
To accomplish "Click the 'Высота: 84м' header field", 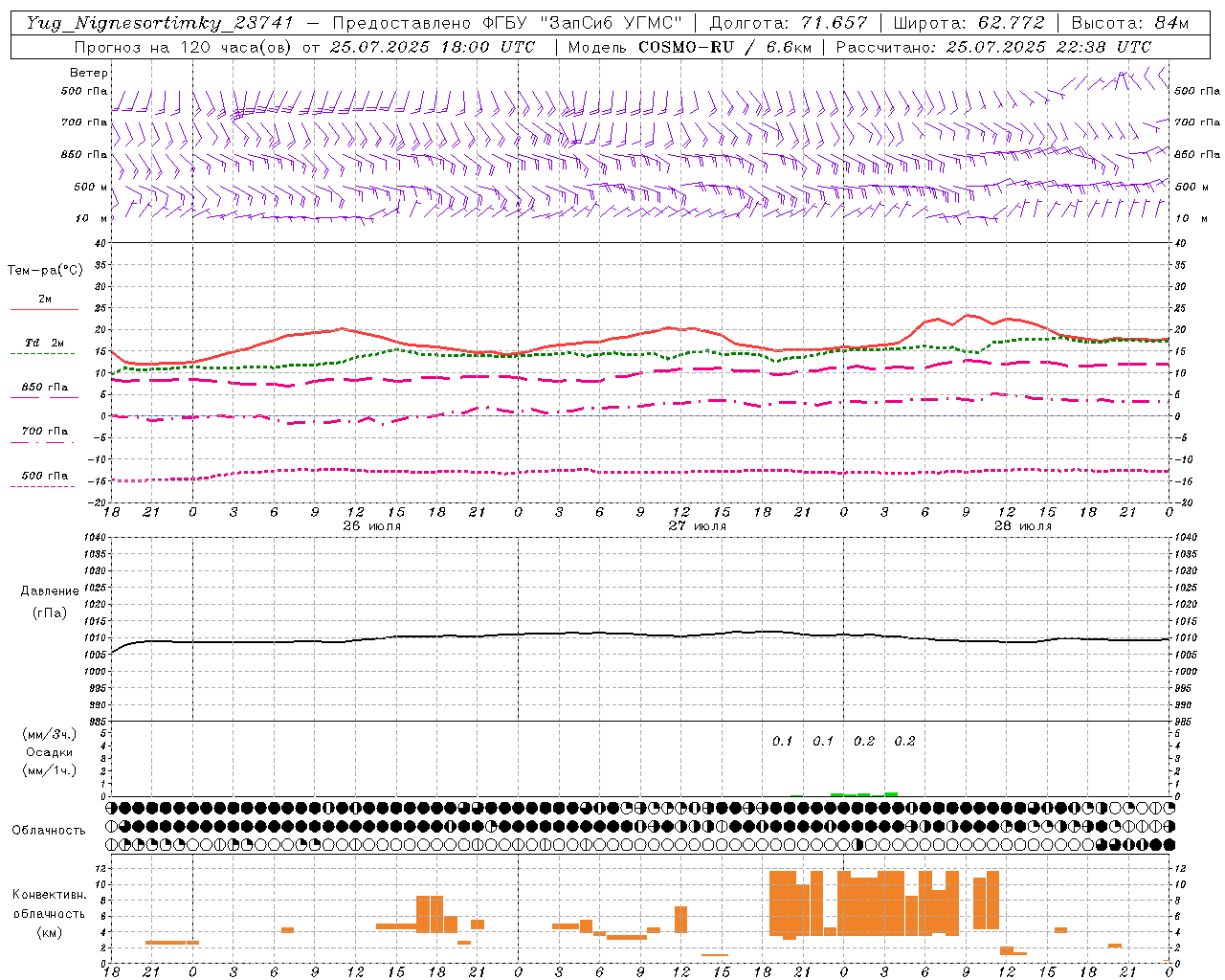I will click(1130, 23).
